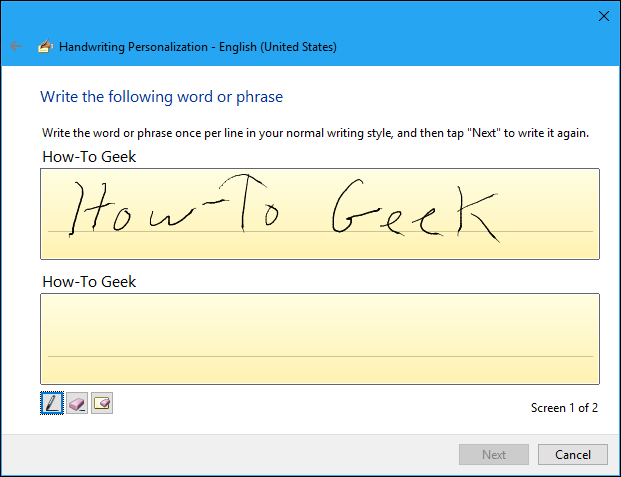621x477 pixels.
Task: Click the horizontal separator above the Next button
Action: click(x=310, y=434)
